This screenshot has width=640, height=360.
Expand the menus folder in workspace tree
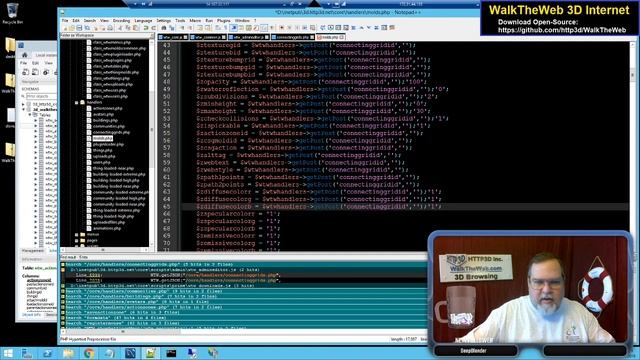[x=76, y=235]
